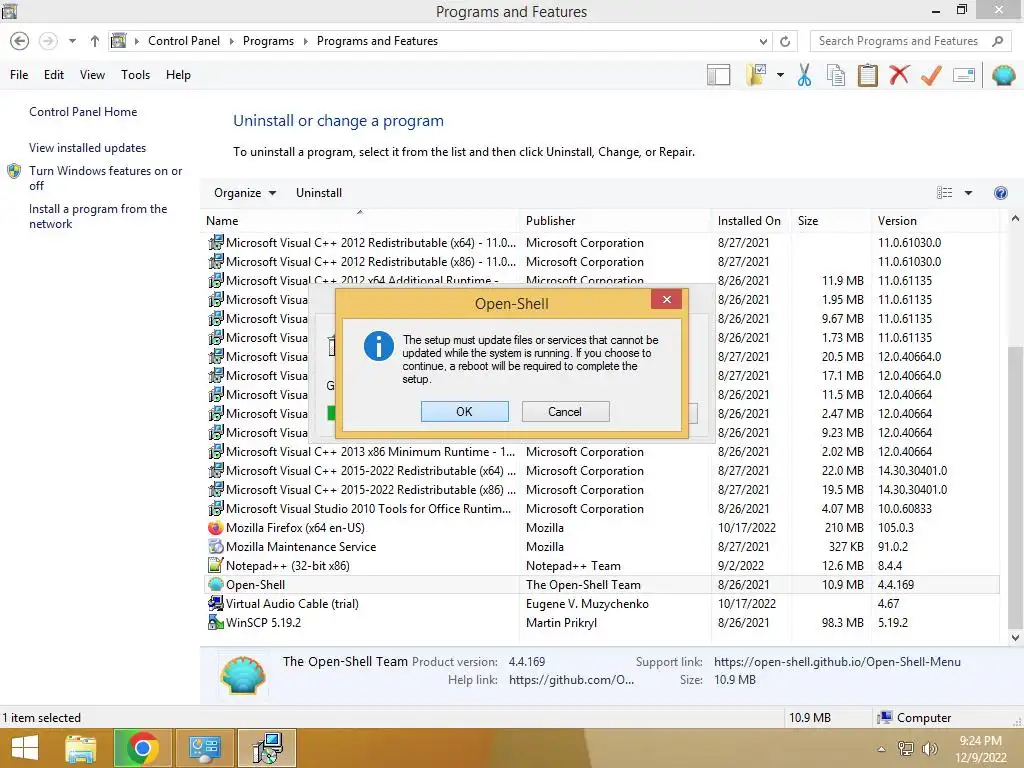The image size is (1024, 768).
Task: Open the recent locations dropdown arrow
Action: [x=72, y=41]
